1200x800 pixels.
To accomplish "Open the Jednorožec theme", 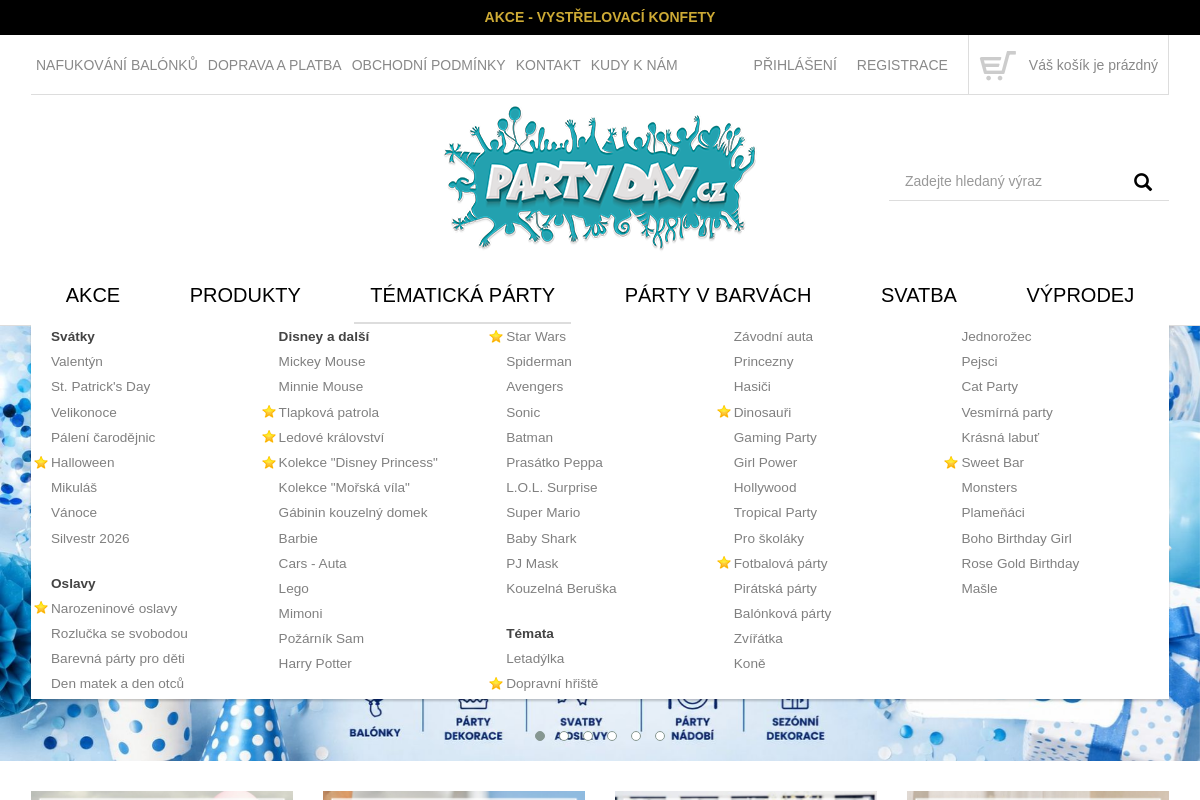I will tap(996, 336).
